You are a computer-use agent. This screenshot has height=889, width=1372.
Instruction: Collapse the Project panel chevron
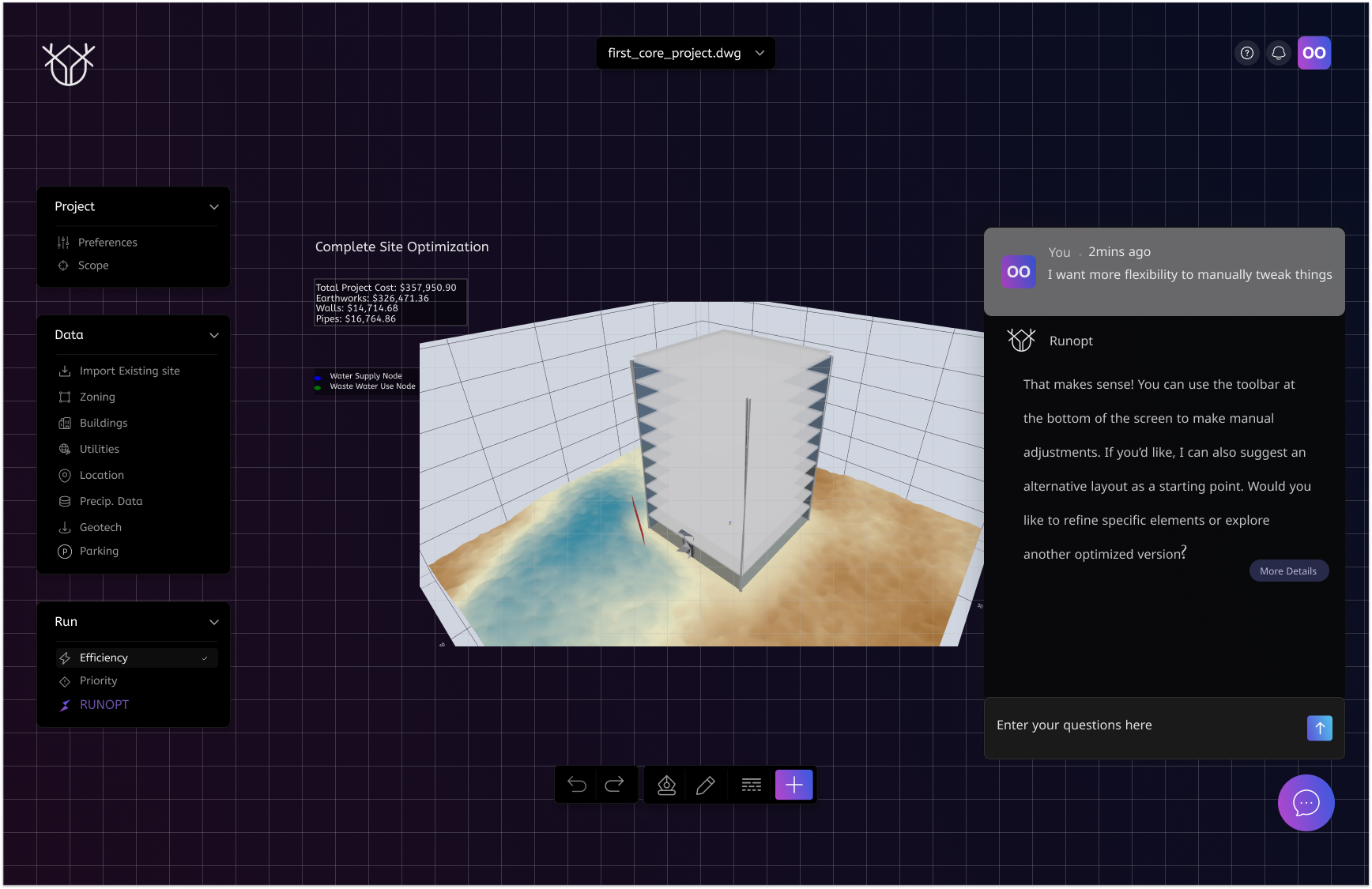pos(214,207)
